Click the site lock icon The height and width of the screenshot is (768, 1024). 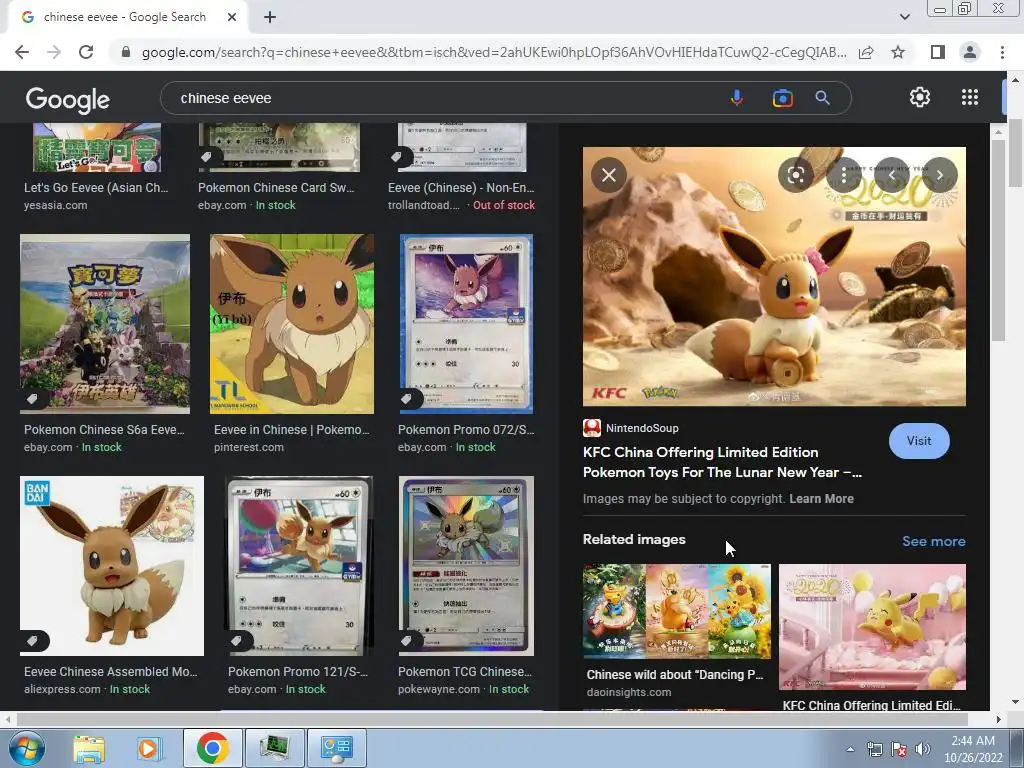click(126, 52)
